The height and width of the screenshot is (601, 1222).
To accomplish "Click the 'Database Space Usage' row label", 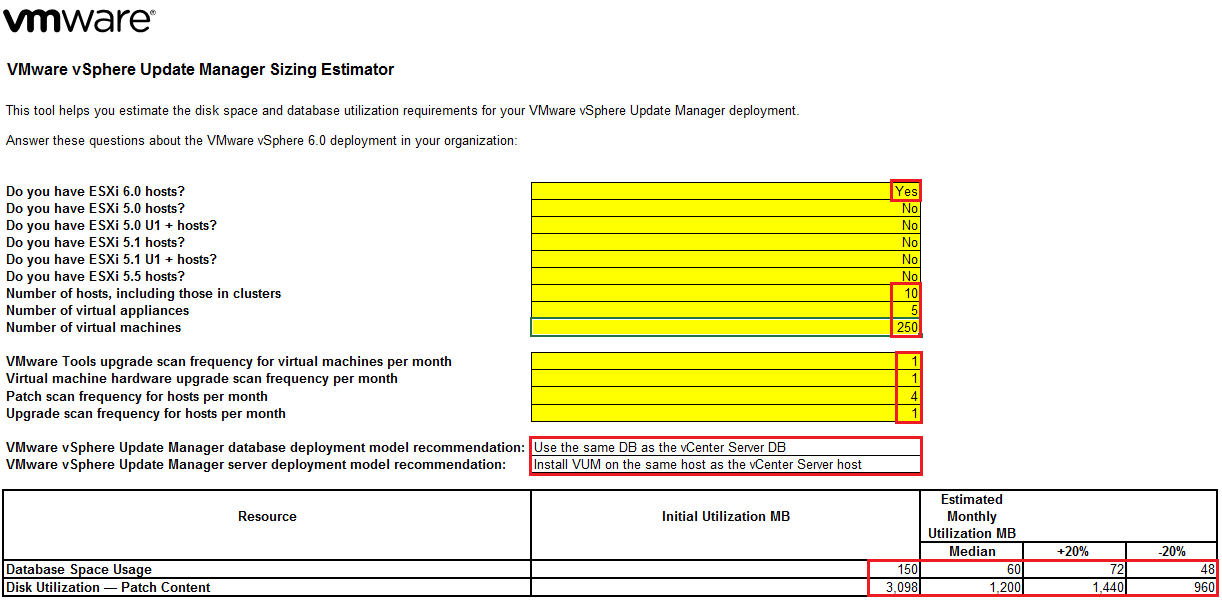I will (x=79, y=569).
